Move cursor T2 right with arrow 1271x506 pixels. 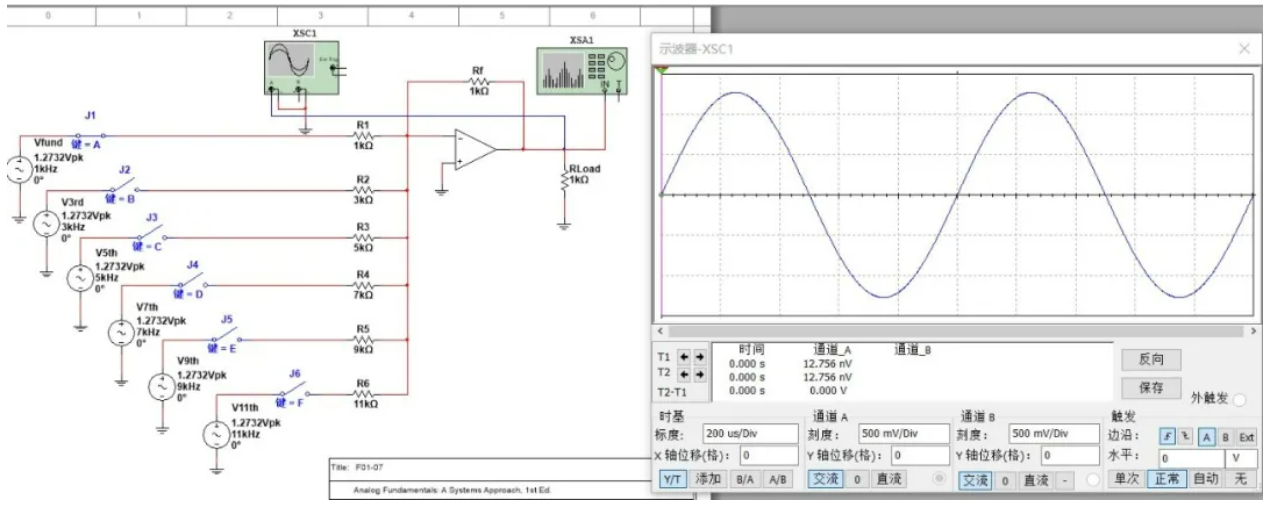tap(700, 374)
